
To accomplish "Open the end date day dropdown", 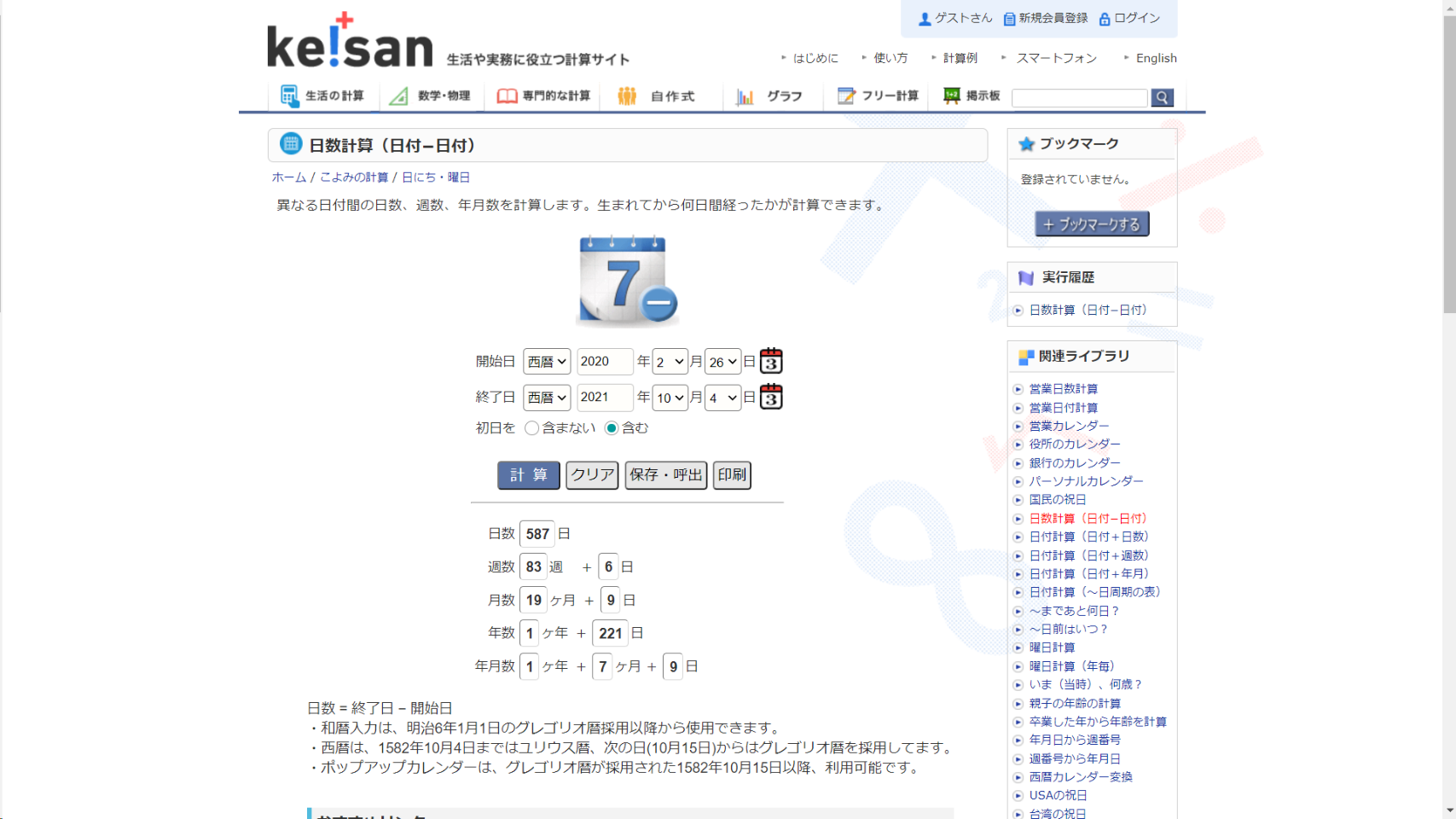I will (722, 398).
